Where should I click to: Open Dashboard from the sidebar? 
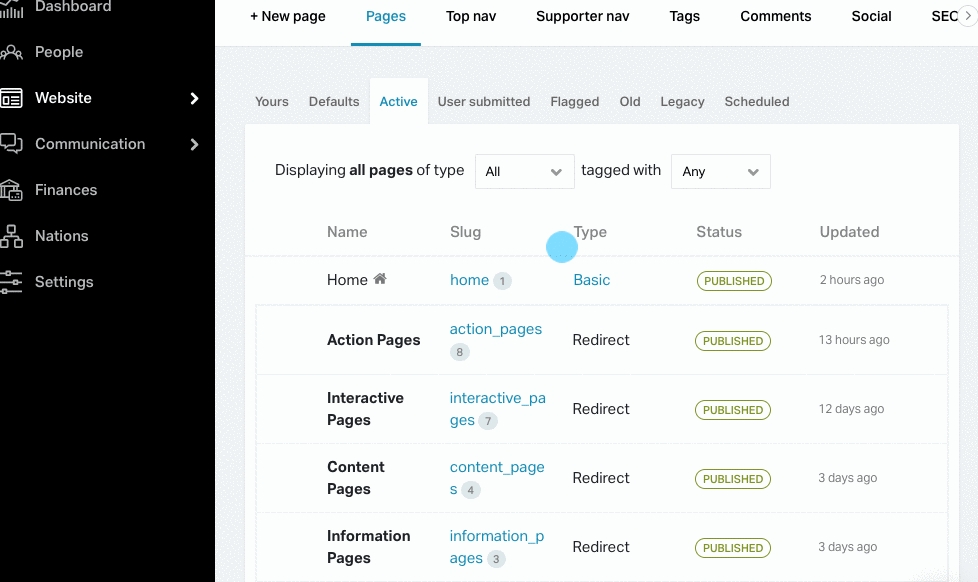point(70,6)
